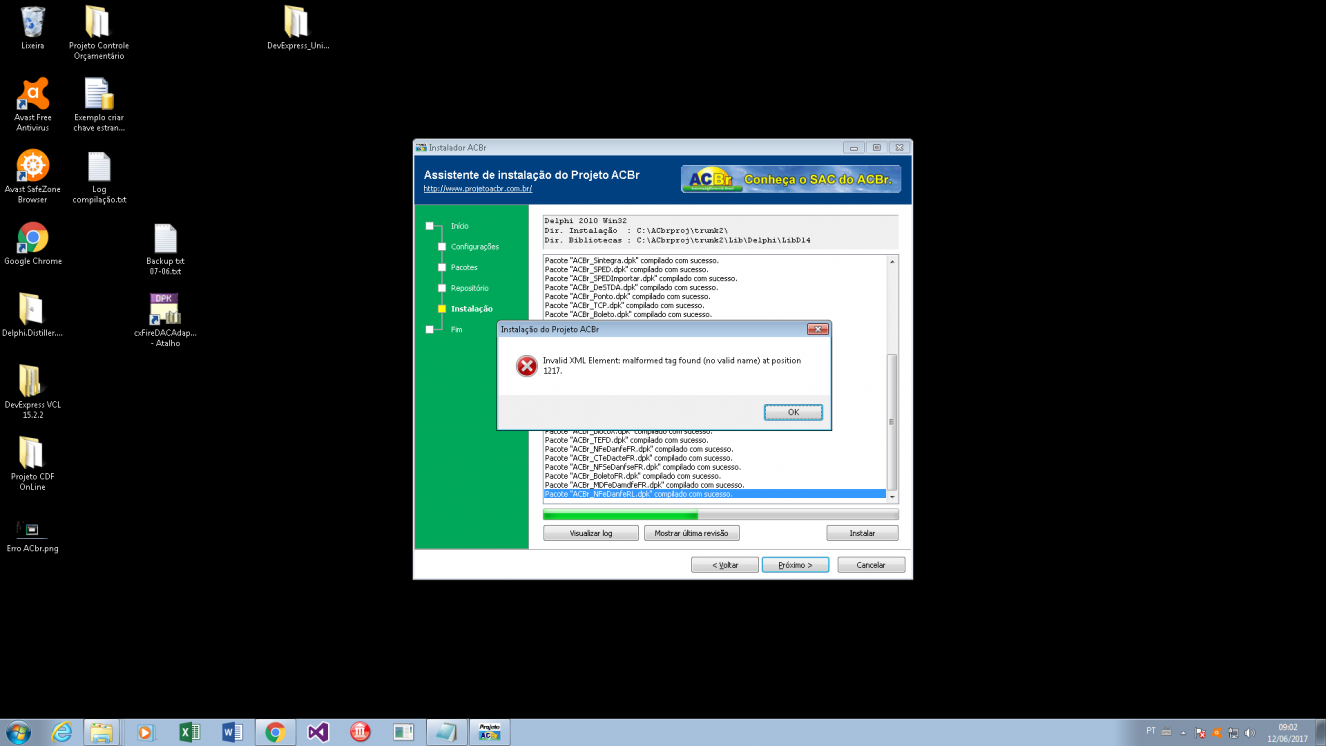Go to the Repositório wizard step

[469, 288]
